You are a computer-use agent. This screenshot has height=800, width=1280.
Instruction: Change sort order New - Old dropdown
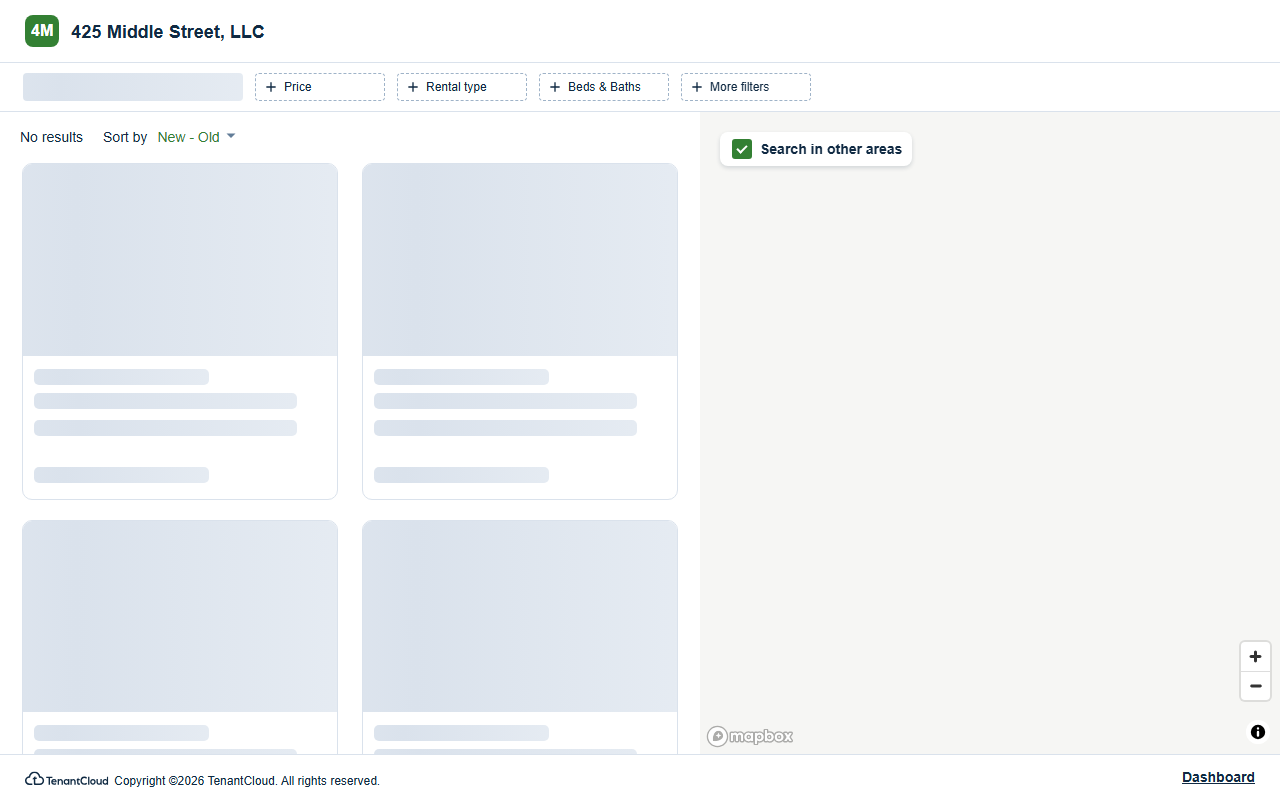[x=196, y=137]
